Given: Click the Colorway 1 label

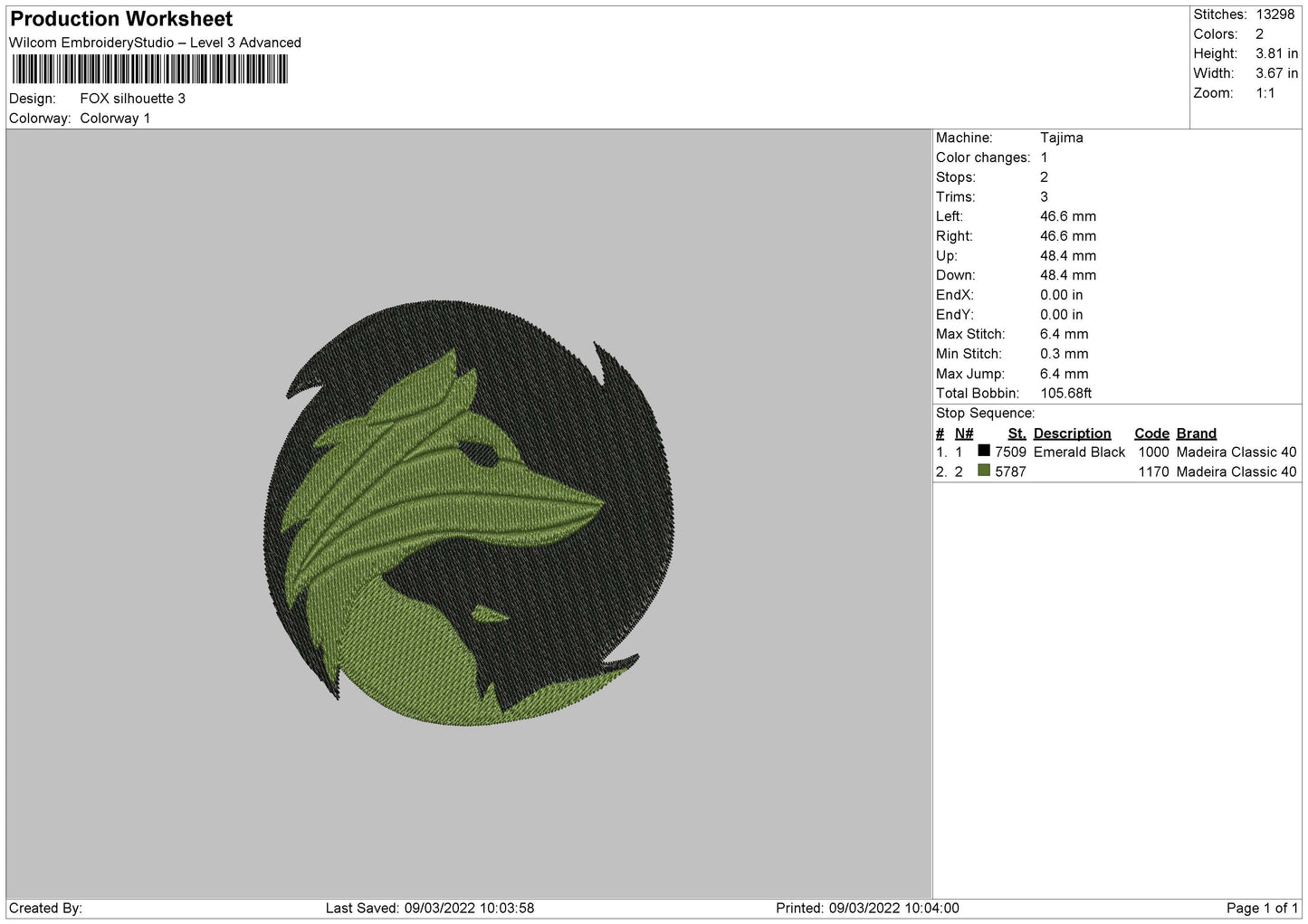Looking at the screenshot, I should coord(115,119).
